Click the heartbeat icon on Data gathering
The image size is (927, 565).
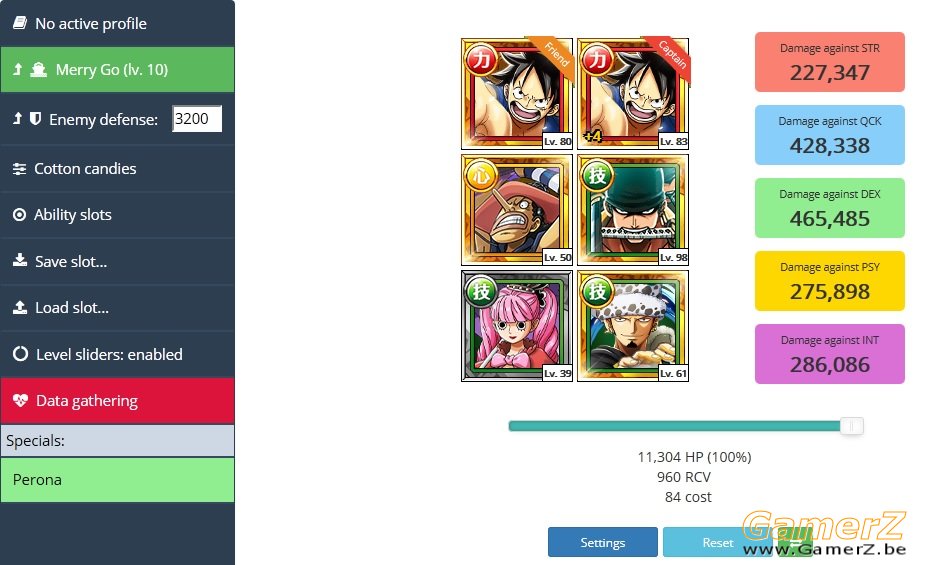click(21, 400)
